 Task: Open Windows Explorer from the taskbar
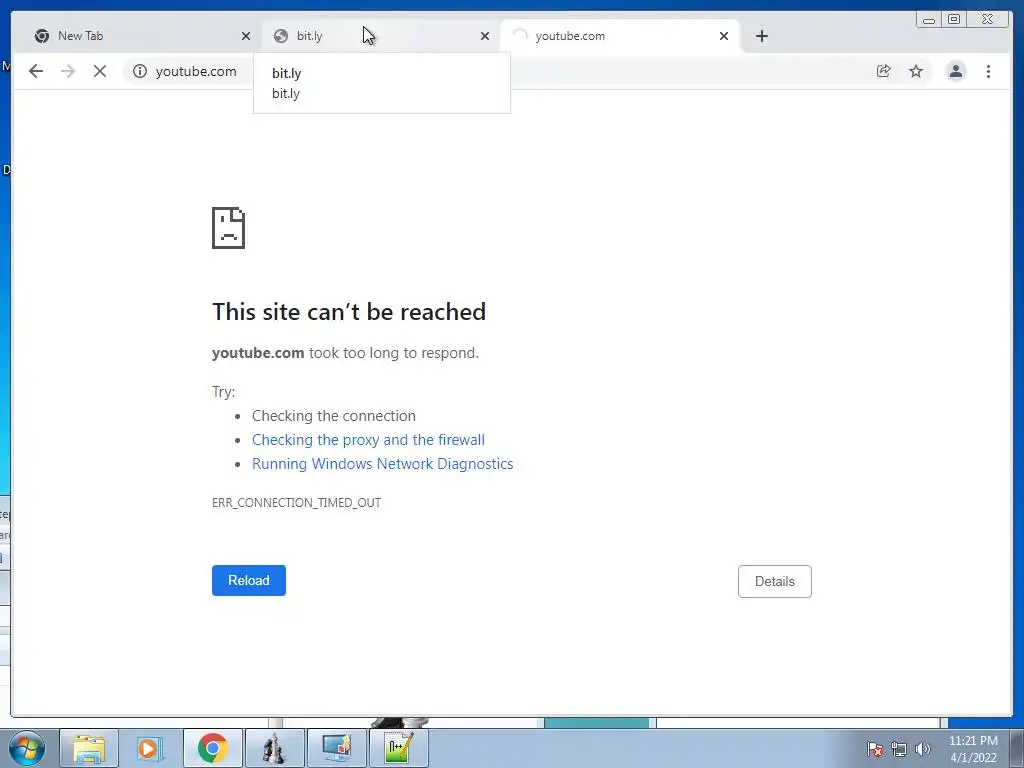click(x=89, y=748)
